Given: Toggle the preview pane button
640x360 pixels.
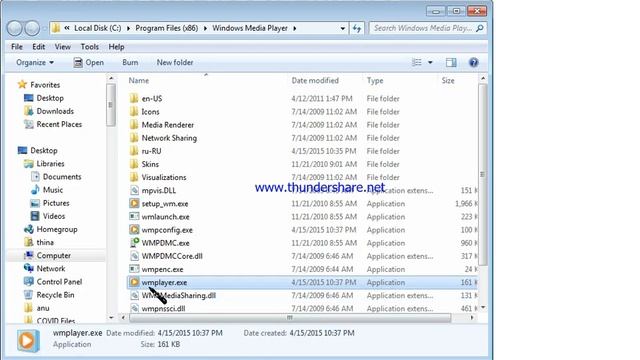Looking at the screenshot, I should (x=451, y=62).
